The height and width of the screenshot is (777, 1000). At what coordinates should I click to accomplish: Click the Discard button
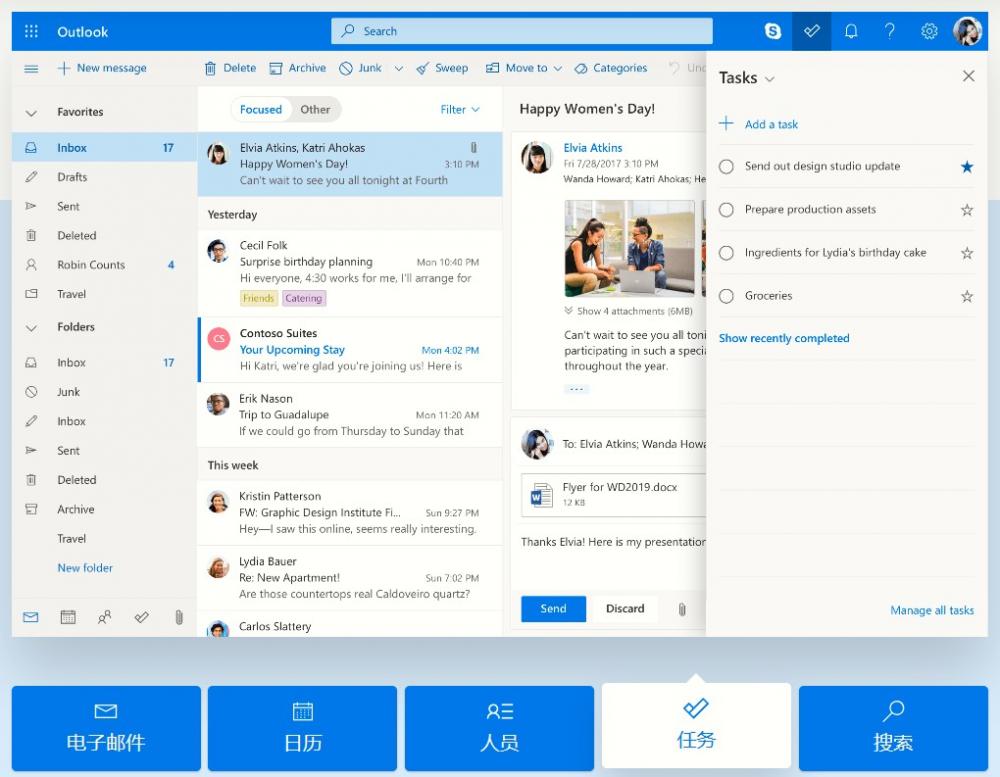click(625, 609)
